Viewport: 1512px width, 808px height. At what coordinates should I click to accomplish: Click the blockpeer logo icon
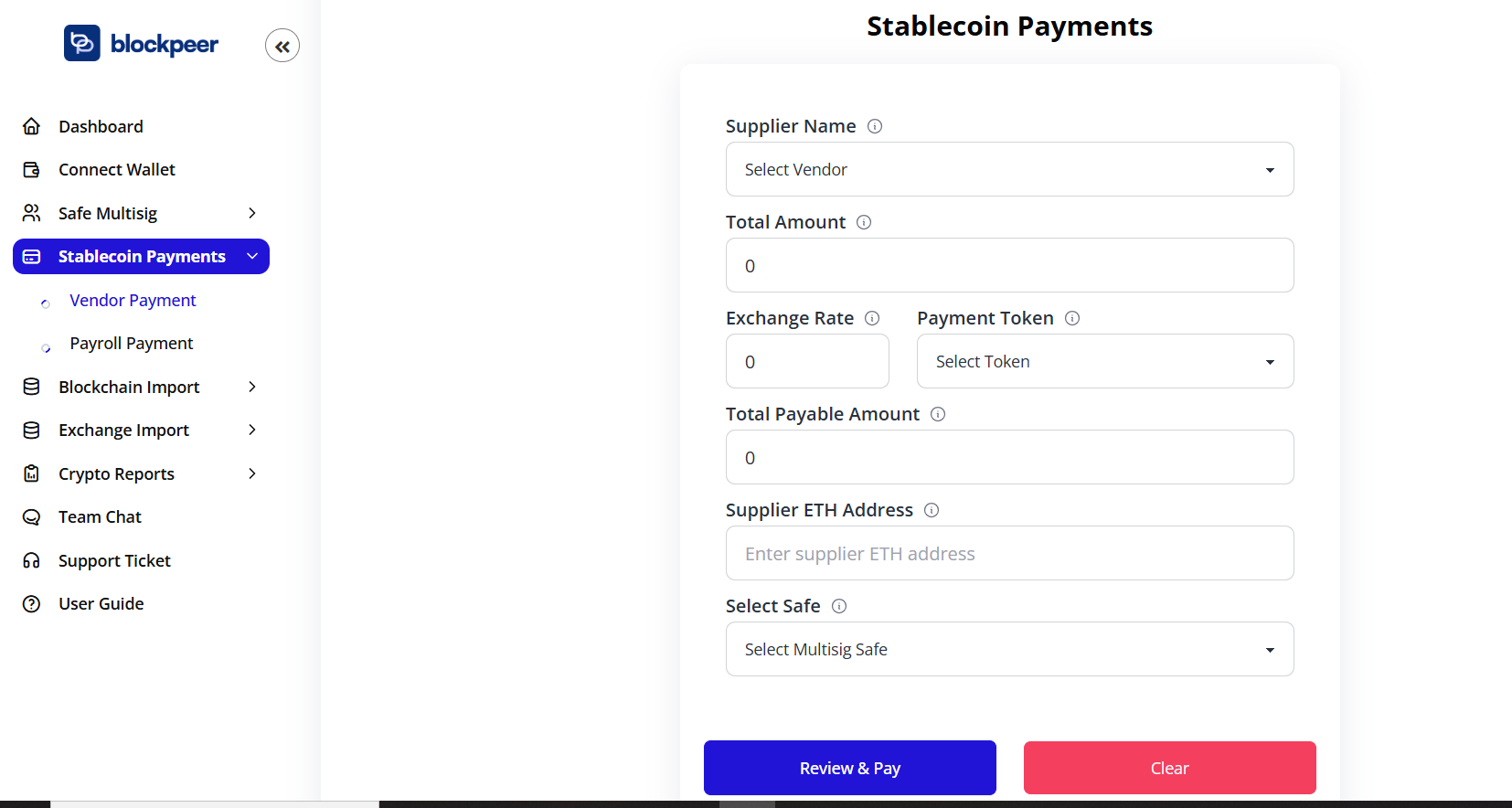[x=81, y=42]
